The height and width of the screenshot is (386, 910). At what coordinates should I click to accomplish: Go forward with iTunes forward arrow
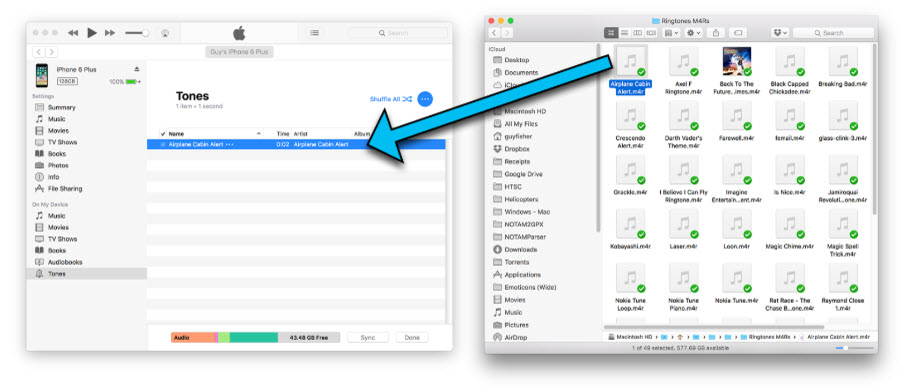tap(51, 52)
